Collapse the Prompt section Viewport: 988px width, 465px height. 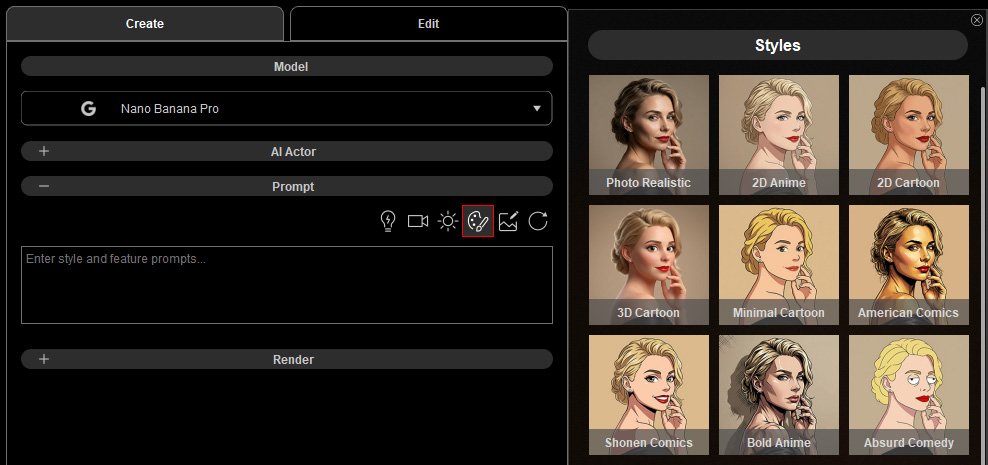click(x=287, y=187)
